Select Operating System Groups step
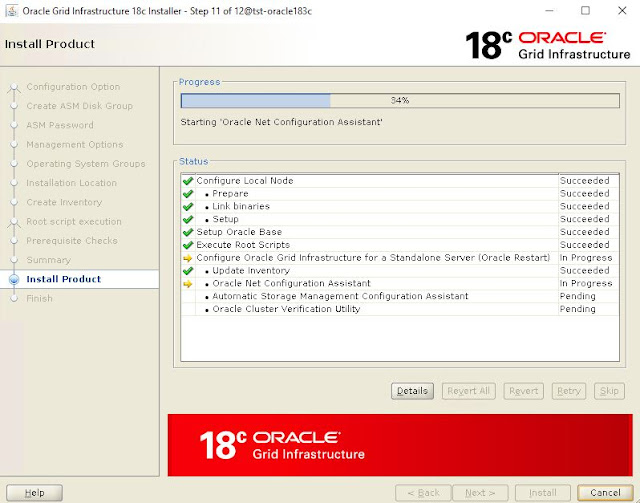The image size is (640, 503). [86, 164]
